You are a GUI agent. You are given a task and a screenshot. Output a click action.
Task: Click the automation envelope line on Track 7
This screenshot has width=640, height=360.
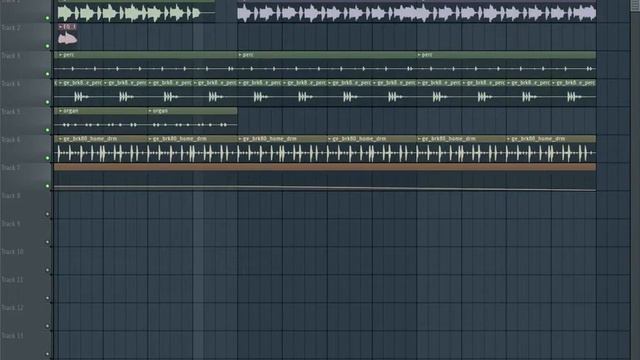point(325,188)
